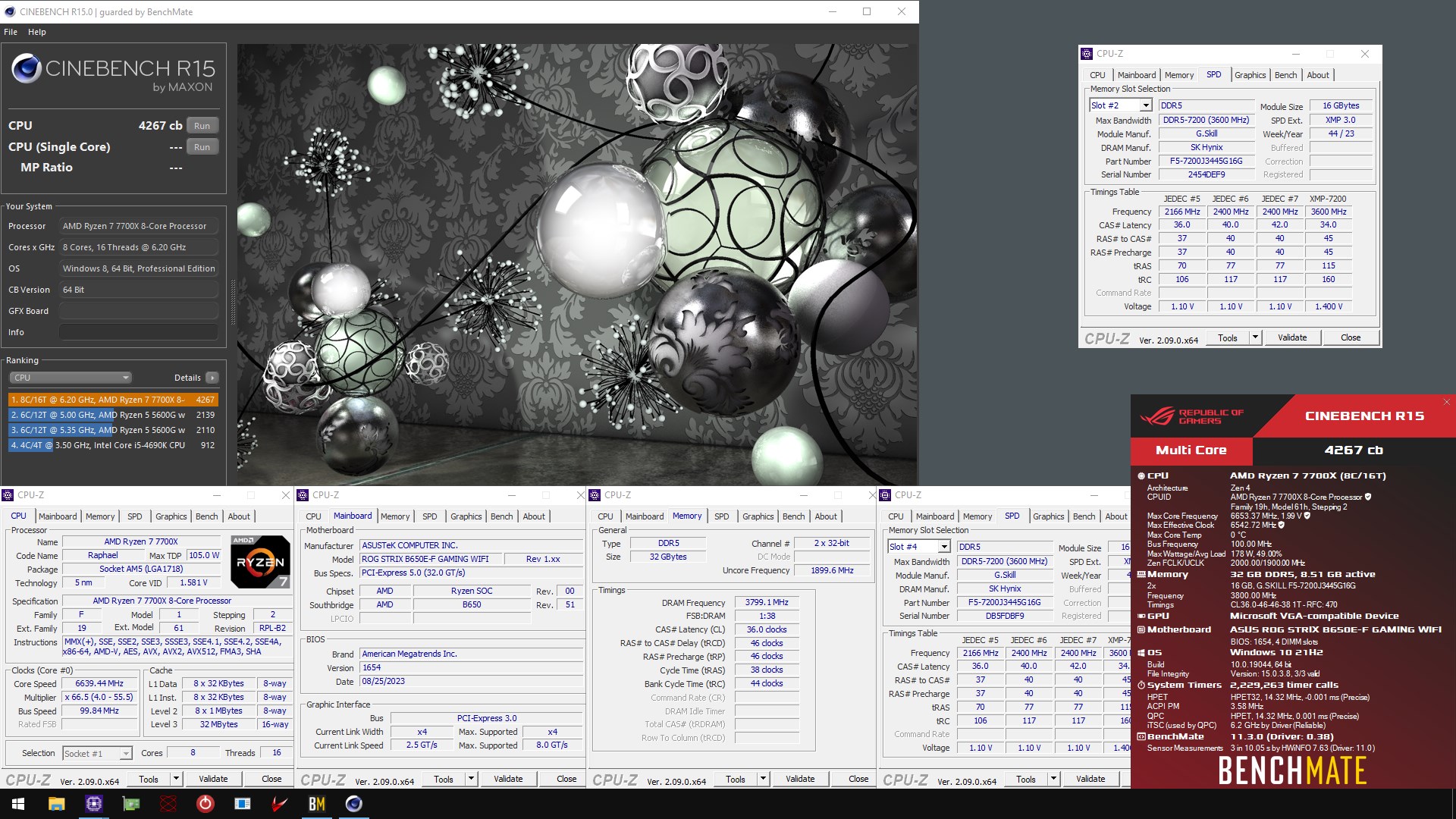Expand Tools arrow in the CPU-Z CPU tab window

[x=176, y=779]
